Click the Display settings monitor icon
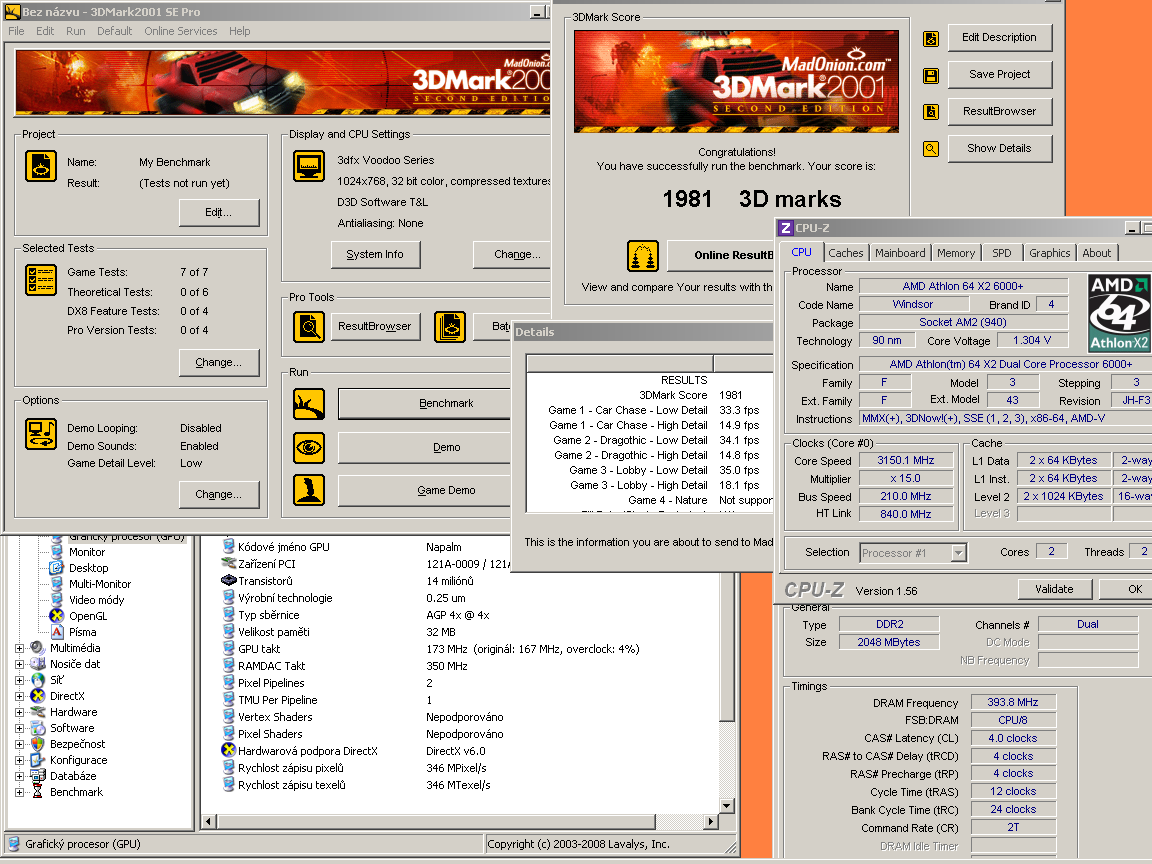Screen dimensions: 1152x864 [309, 166]
